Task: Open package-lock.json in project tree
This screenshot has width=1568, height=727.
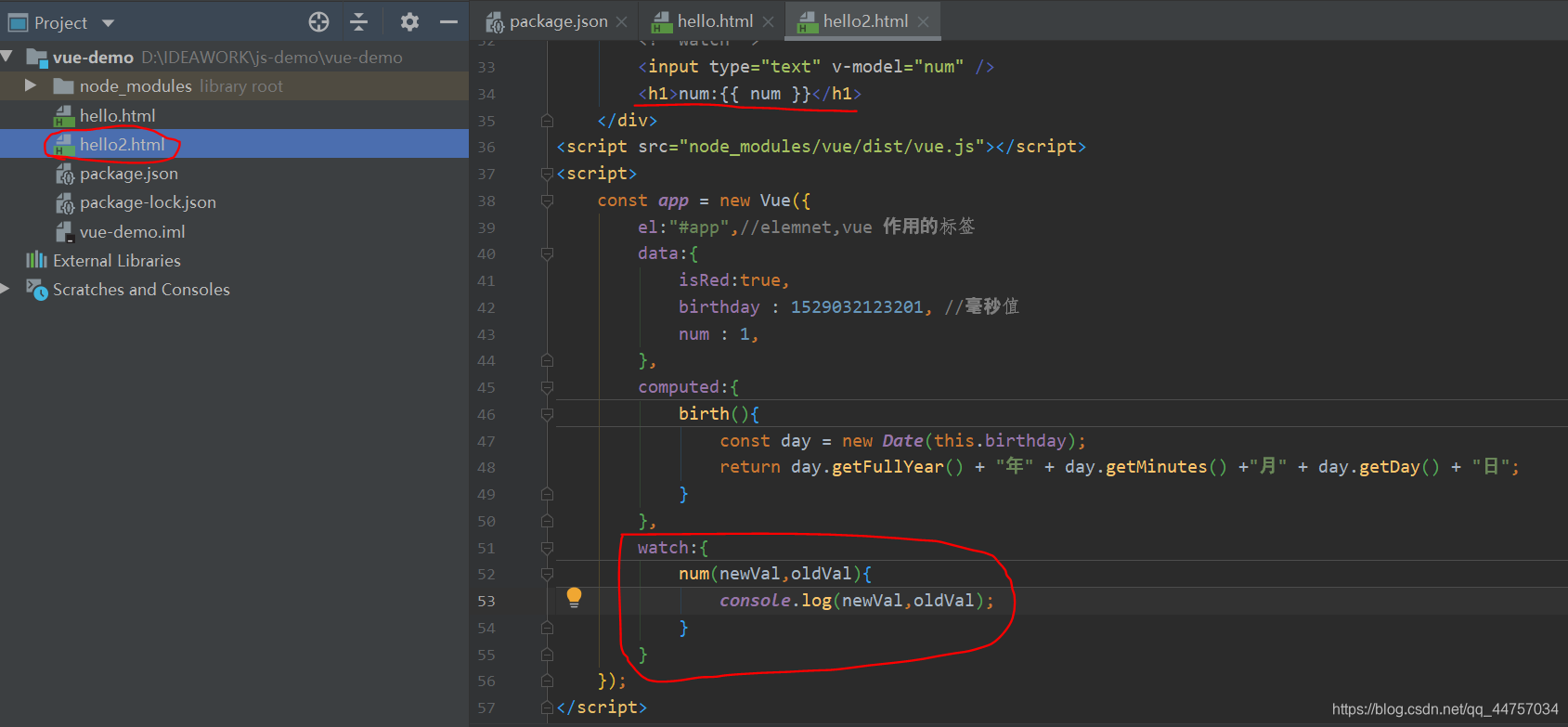Action: (x=148, y=202)
